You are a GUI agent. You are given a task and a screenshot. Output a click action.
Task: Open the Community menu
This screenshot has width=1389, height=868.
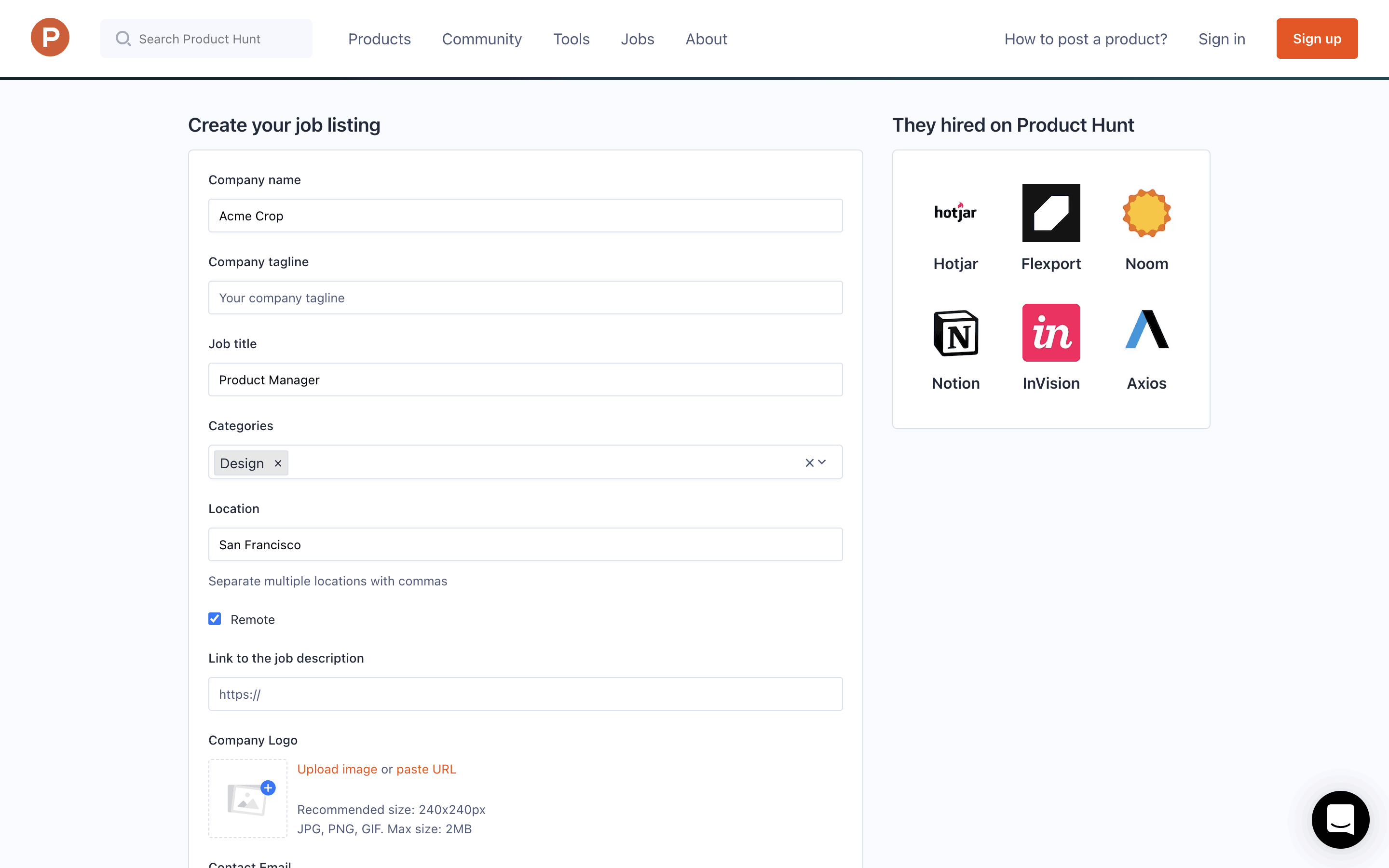pyautogui.click(x=481, y=39)
